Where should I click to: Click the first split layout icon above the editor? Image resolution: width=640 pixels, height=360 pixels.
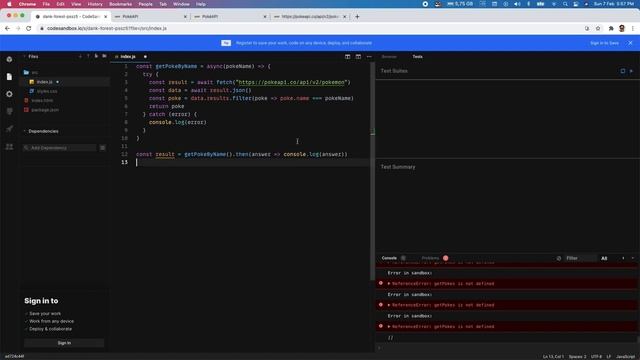point(347,57)
